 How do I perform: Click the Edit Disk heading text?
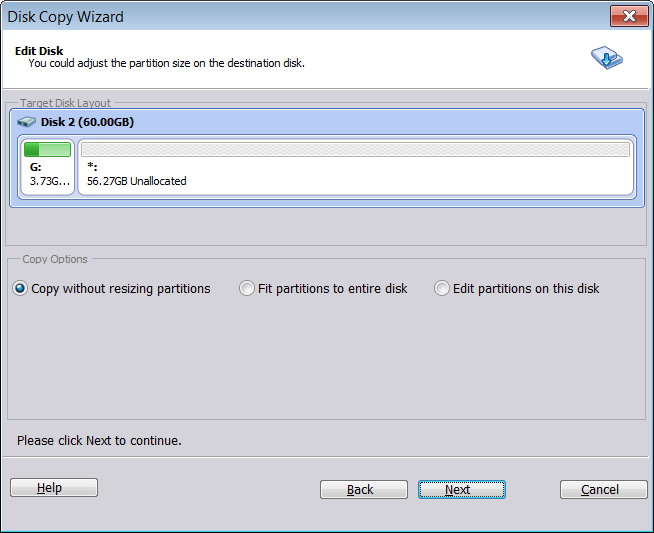pyautogui.click(x=41, y=49)
